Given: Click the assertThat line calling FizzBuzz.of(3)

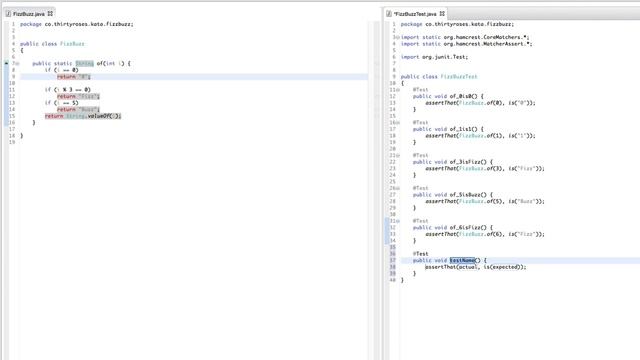Looking at the screenshot, I should [485, 169].
